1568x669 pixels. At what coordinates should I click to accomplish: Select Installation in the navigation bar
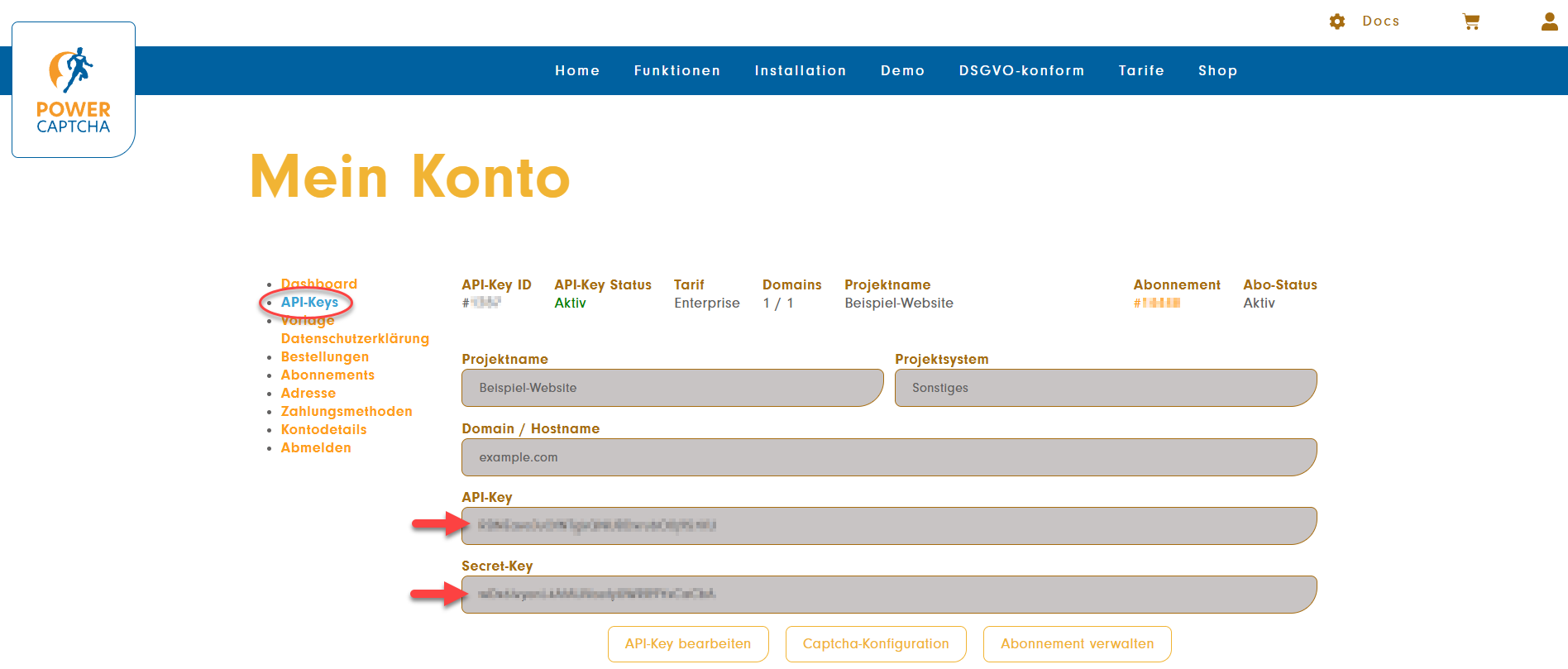point(800,71)
